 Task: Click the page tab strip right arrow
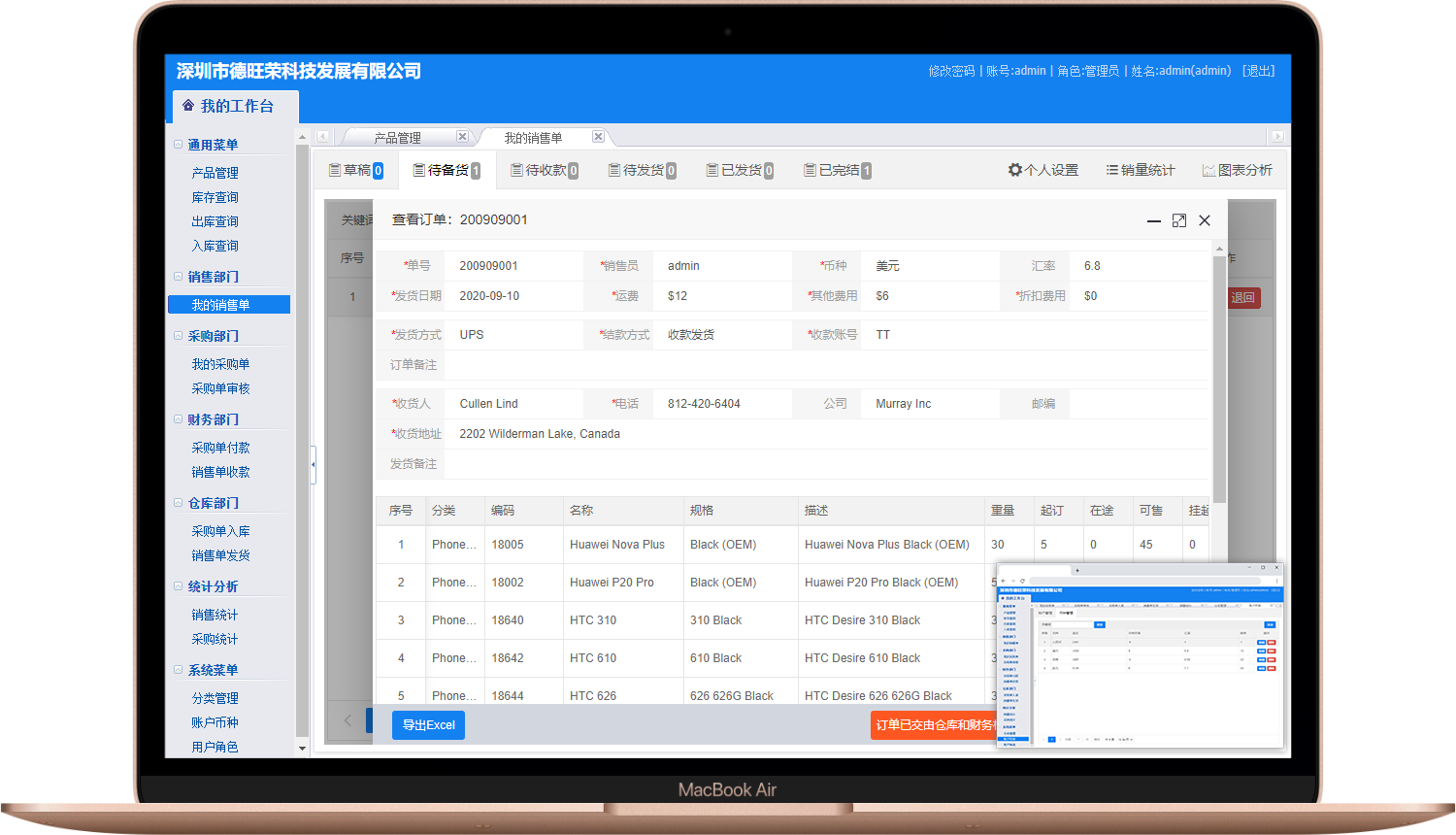coord(1277,137)
